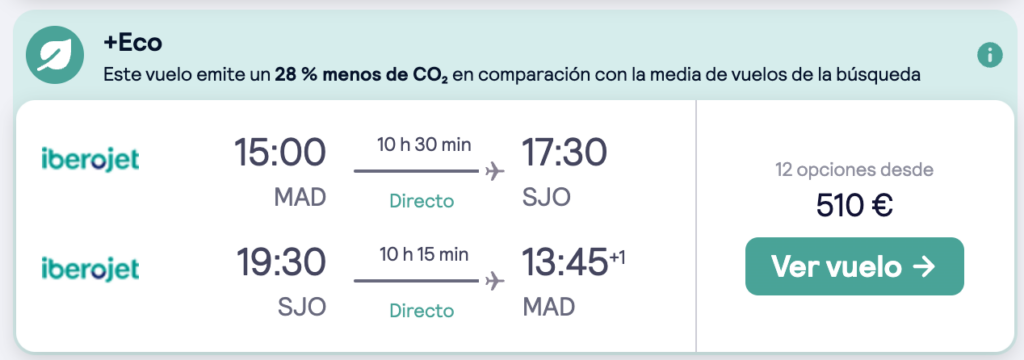Click the Ver vuelo button

(x=854, y=267)
